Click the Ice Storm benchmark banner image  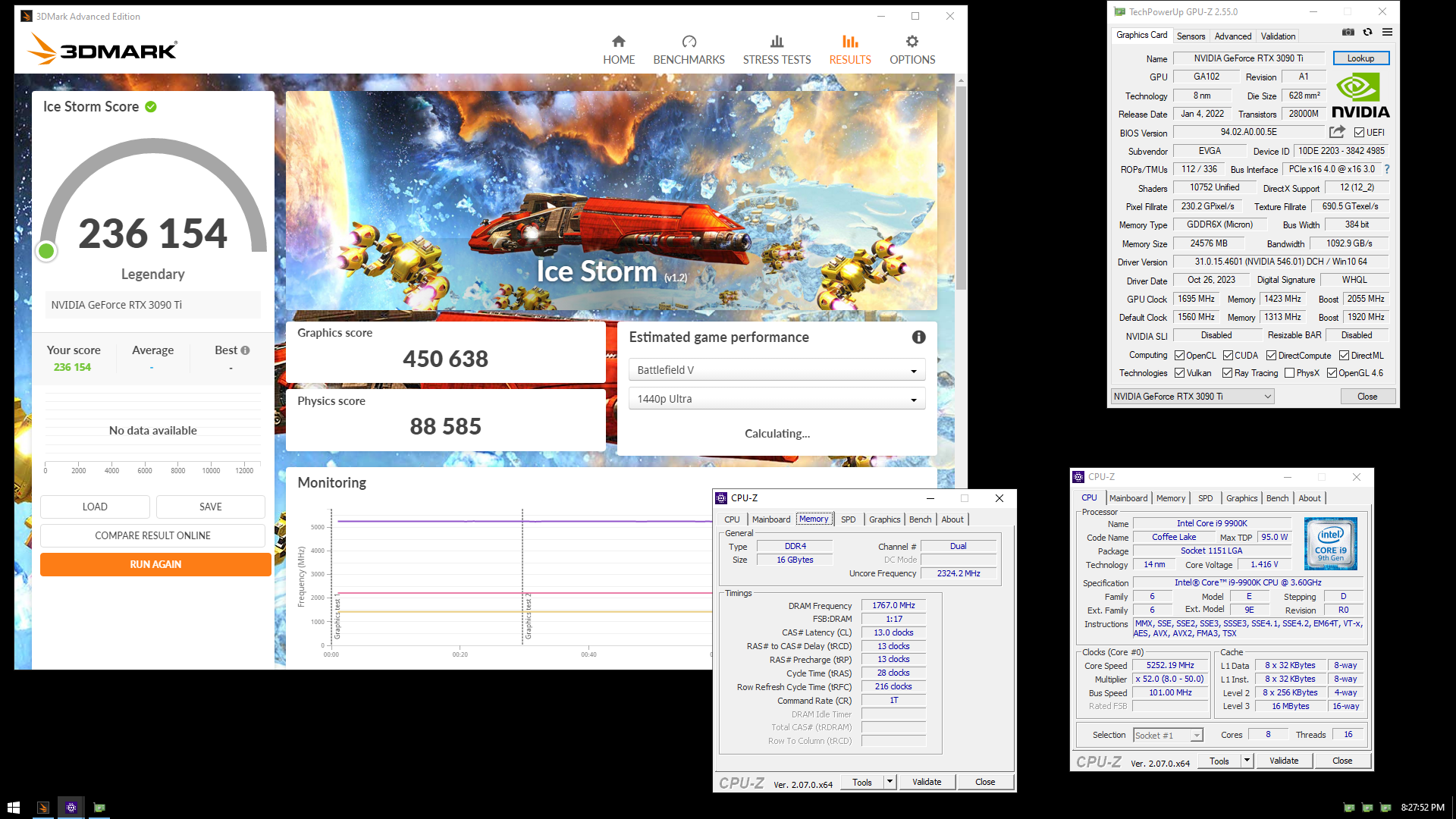611,200
